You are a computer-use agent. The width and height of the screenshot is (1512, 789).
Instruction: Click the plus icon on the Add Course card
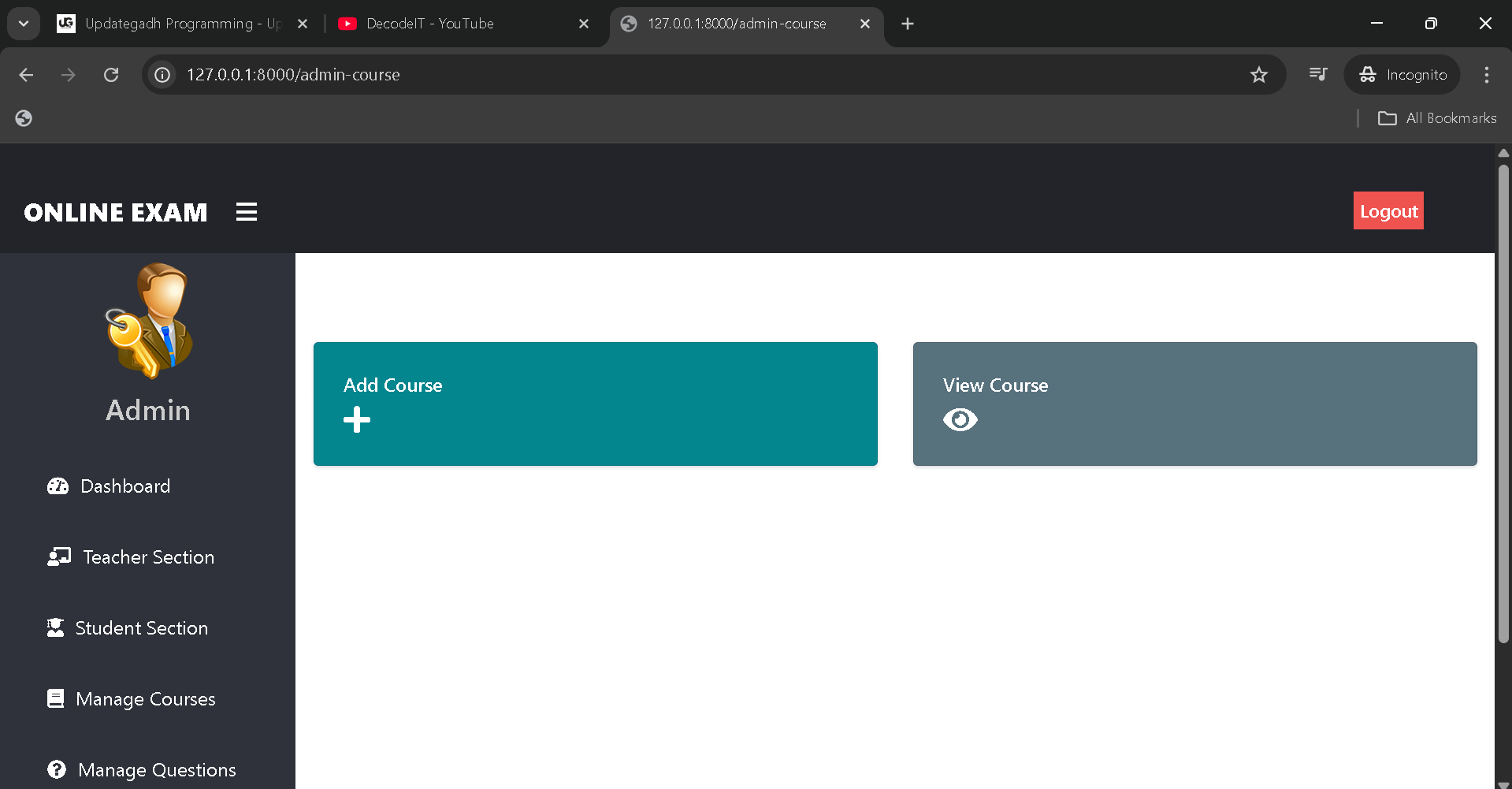357,419
